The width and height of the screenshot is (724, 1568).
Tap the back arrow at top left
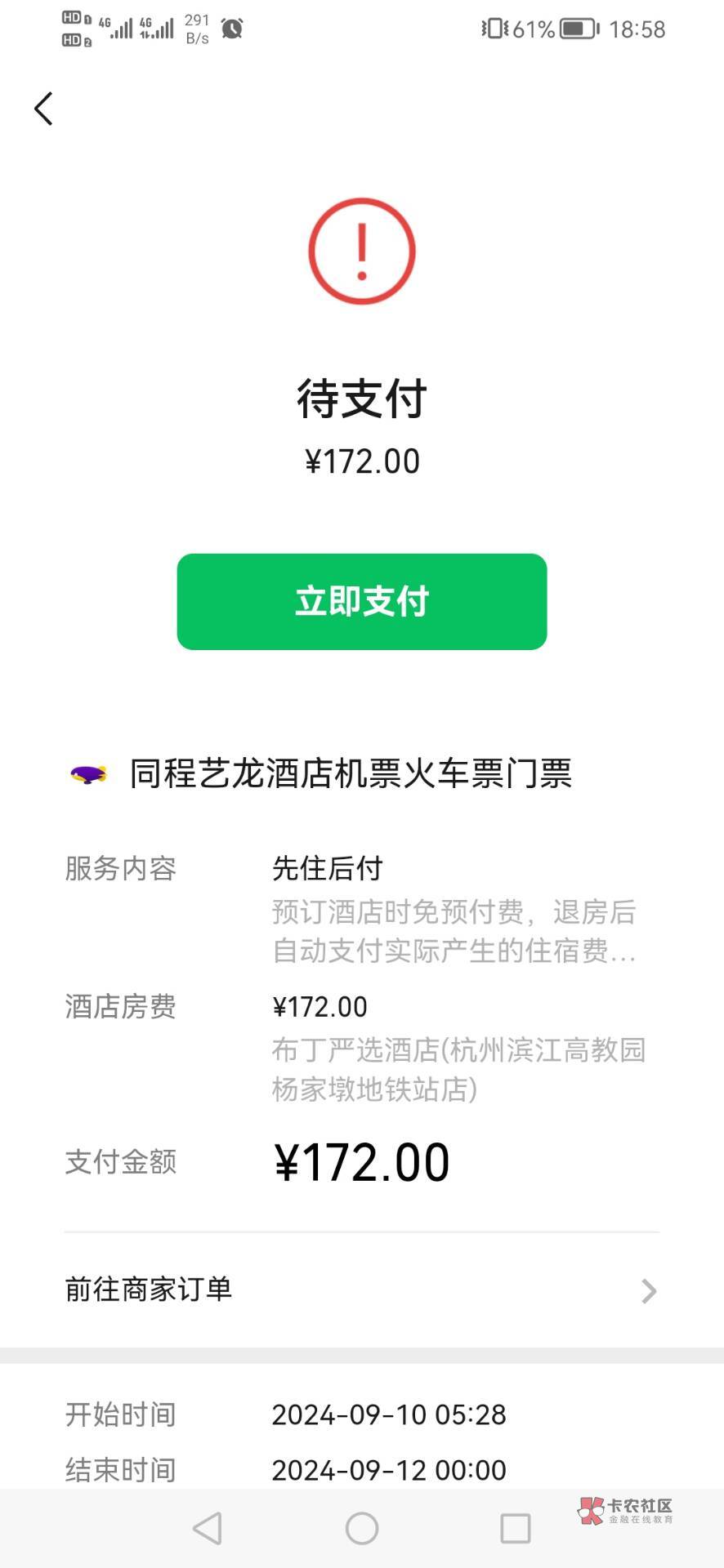click(44, 109)
